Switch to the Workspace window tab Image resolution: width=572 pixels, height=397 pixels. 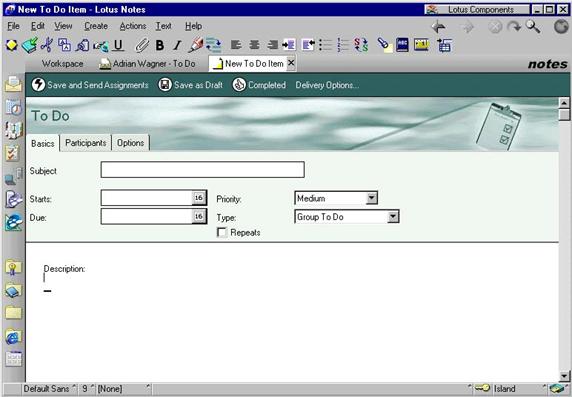[62, 64]
